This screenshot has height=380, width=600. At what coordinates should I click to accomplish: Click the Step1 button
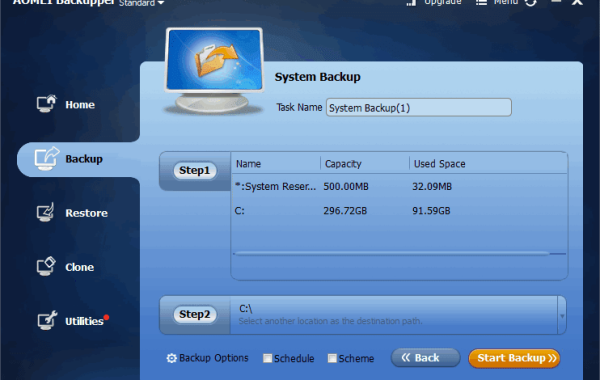click(194, 170)
